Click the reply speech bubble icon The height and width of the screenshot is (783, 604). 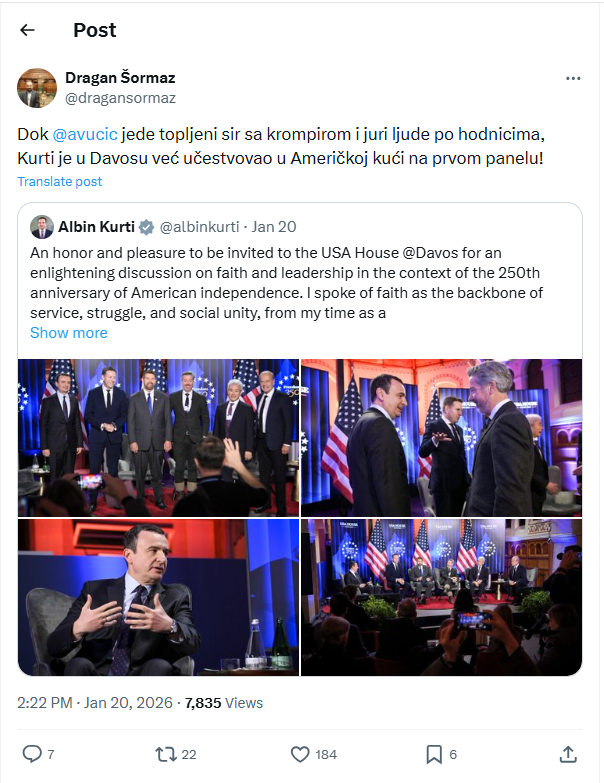click(x=32, y=754)
